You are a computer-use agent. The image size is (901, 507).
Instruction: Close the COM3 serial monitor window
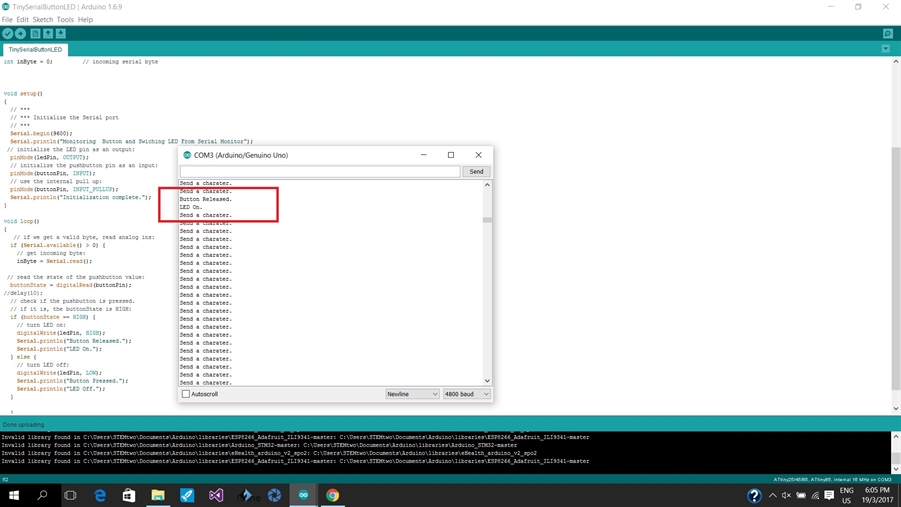click(478, 155)
